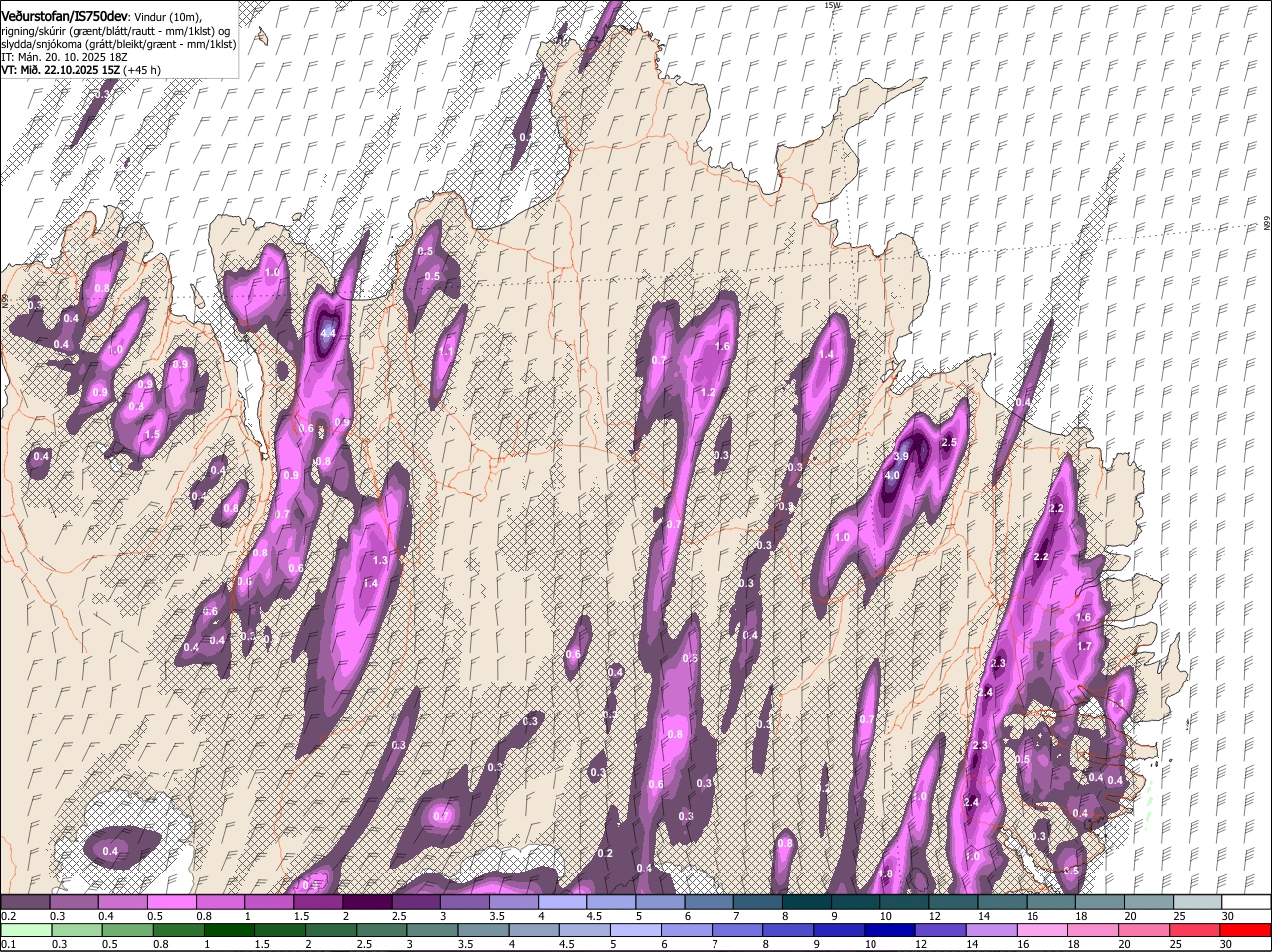The height and width of the screenshot is (952, 1272).
Task: Click the 1.2 value label on the map
Action: (x=708, y=393)
